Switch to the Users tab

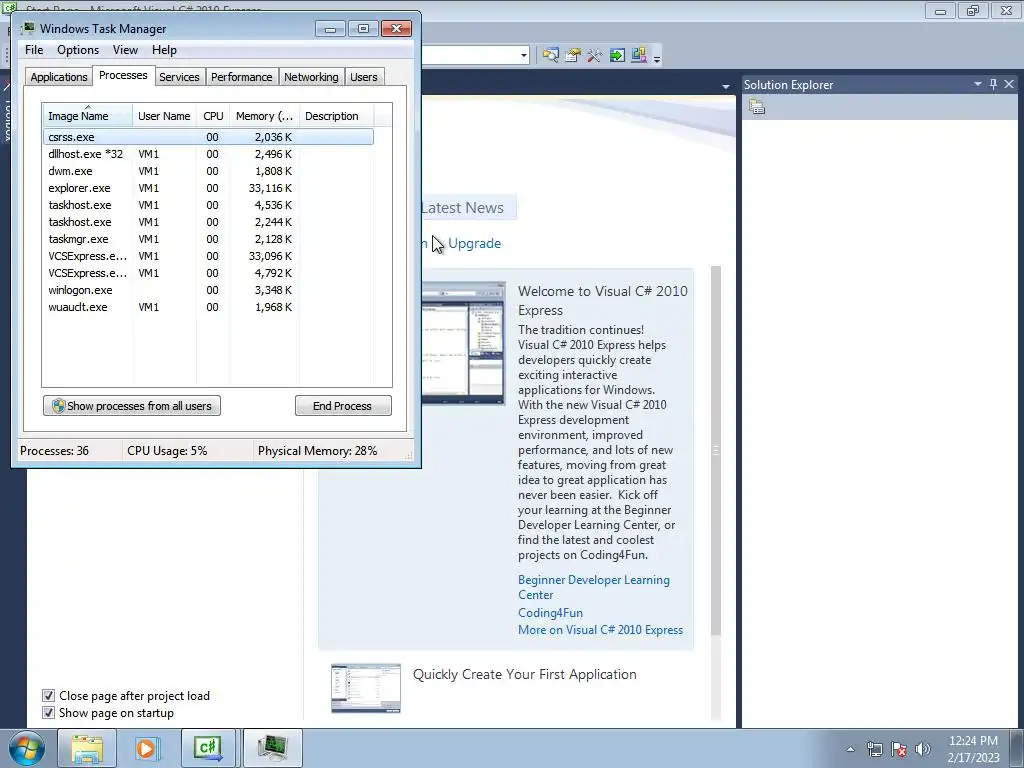tap(364, 76)
